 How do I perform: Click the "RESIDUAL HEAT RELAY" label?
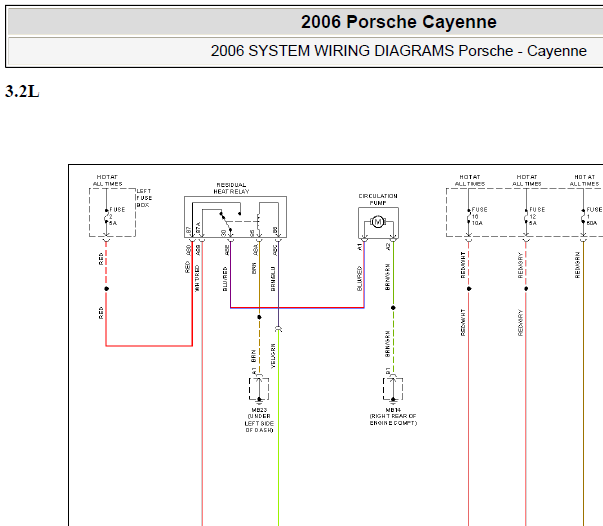(x=231, y=188)
